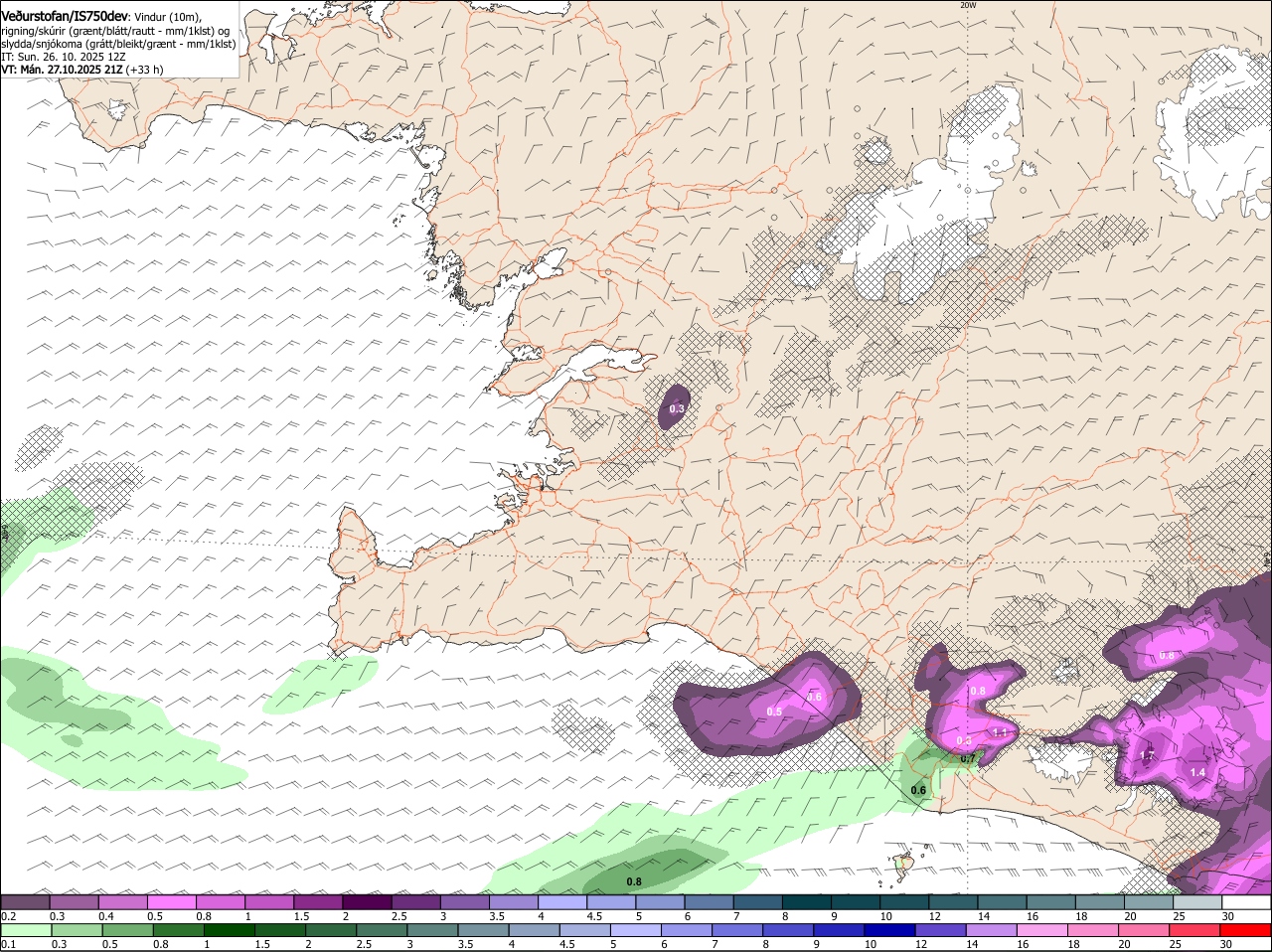Click the '(+33 h)' forecast offset text
1272x952 pixels.
(145, 70)
